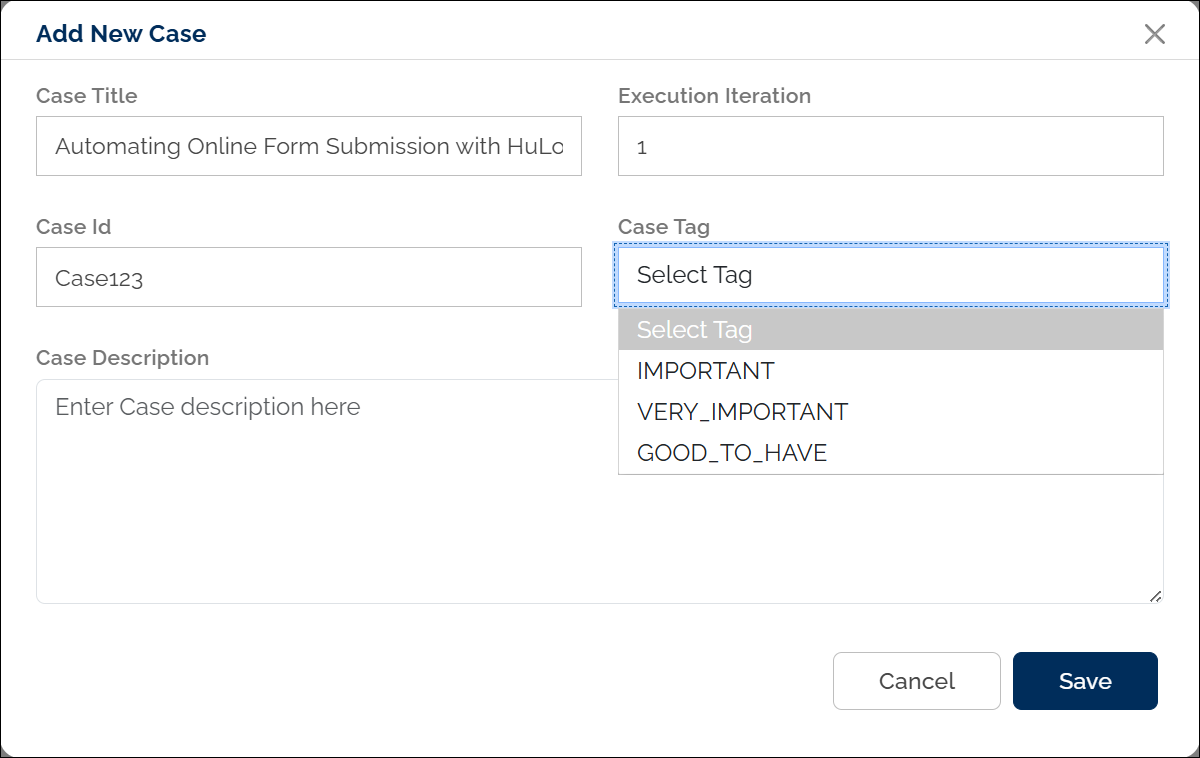Click the Case Id input showing Case123
The image size is (1200, 758).
click(308, 276)
